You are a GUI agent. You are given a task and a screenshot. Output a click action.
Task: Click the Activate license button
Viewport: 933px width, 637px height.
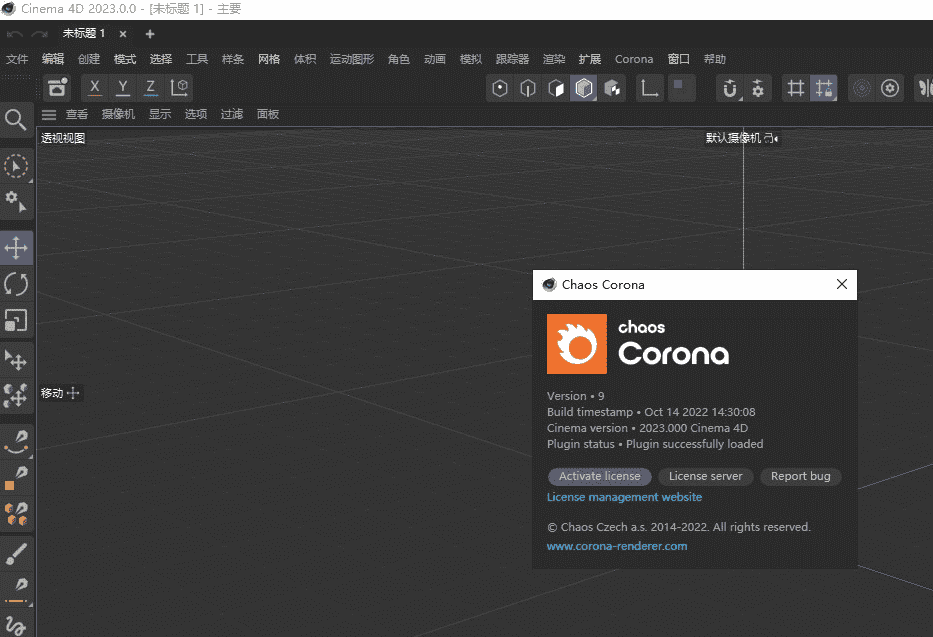[599, 476]
